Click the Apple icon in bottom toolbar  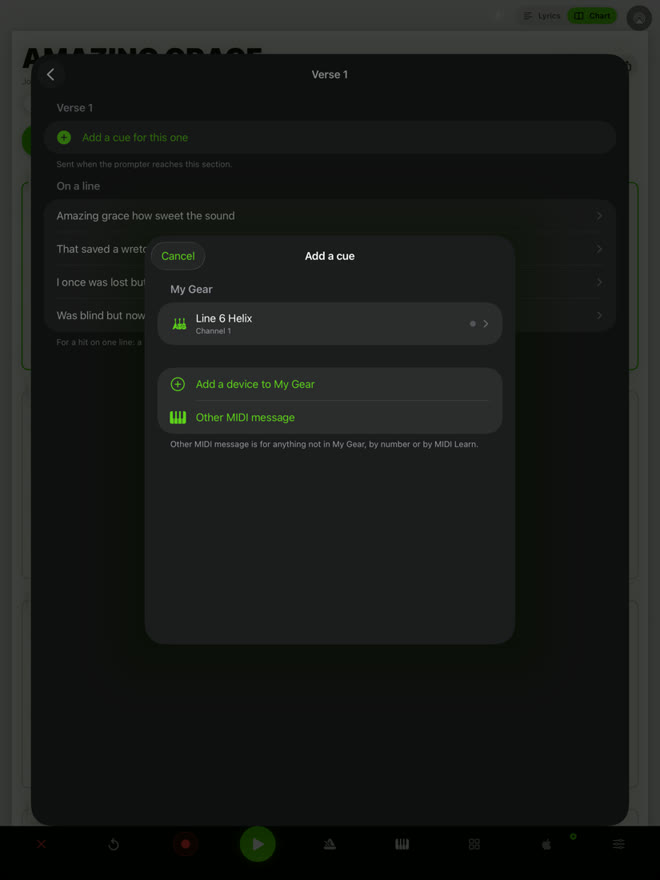(546, 844)
